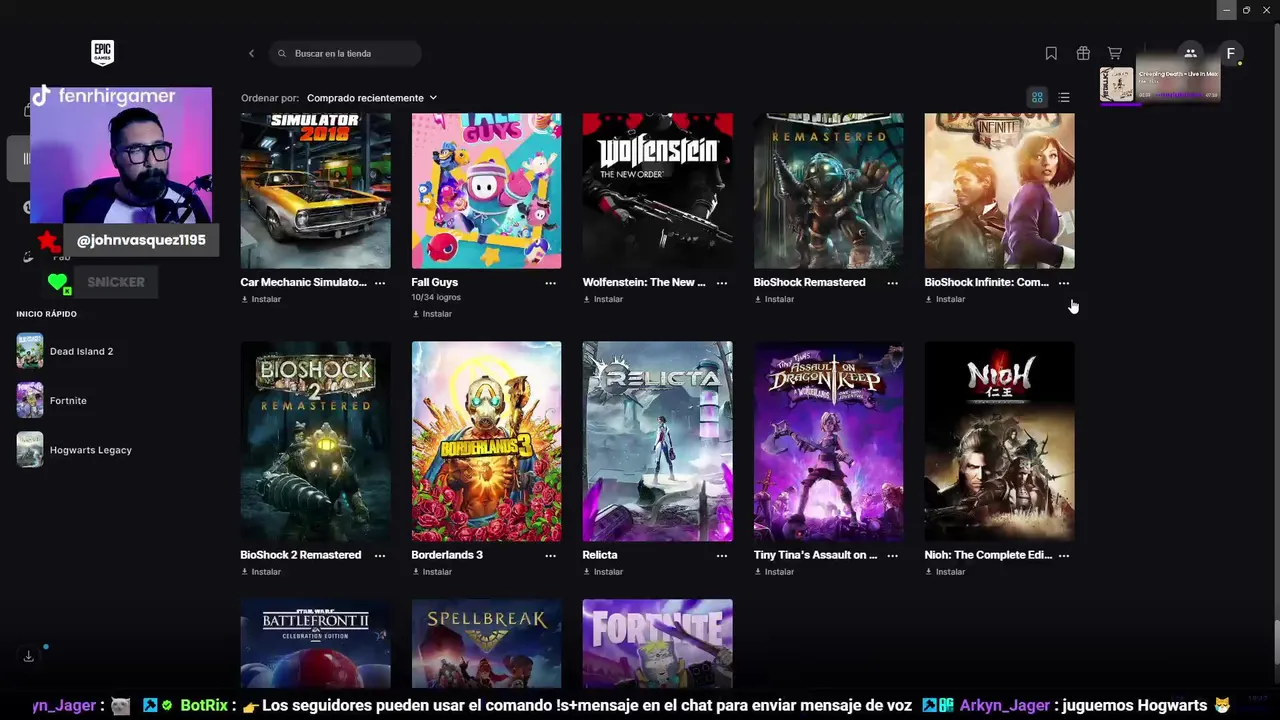Open options menu for BioShock 2 Remastered

pos(379,555)
